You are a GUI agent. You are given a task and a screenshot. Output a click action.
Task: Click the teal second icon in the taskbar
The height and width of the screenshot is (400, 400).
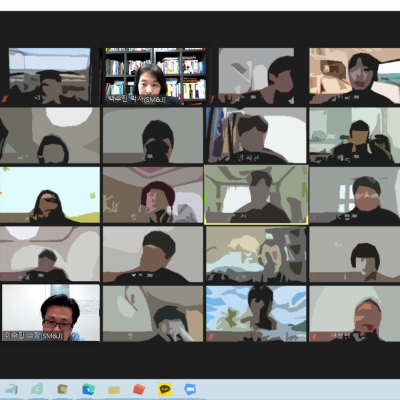click(x=37, y=389)
